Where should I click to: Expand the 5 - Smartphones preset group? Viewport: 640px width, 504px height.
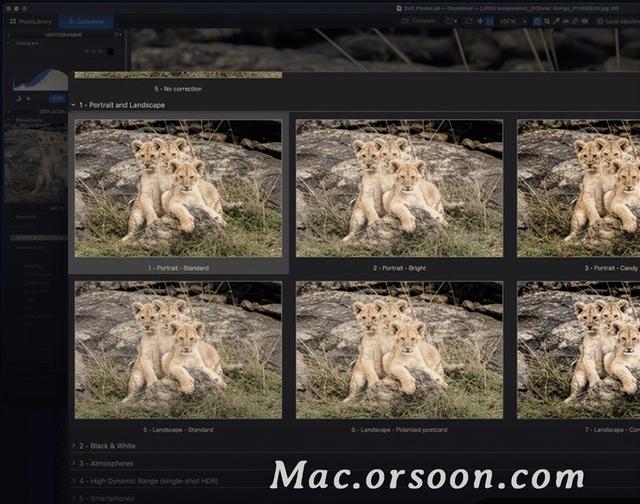click(74, 499)
